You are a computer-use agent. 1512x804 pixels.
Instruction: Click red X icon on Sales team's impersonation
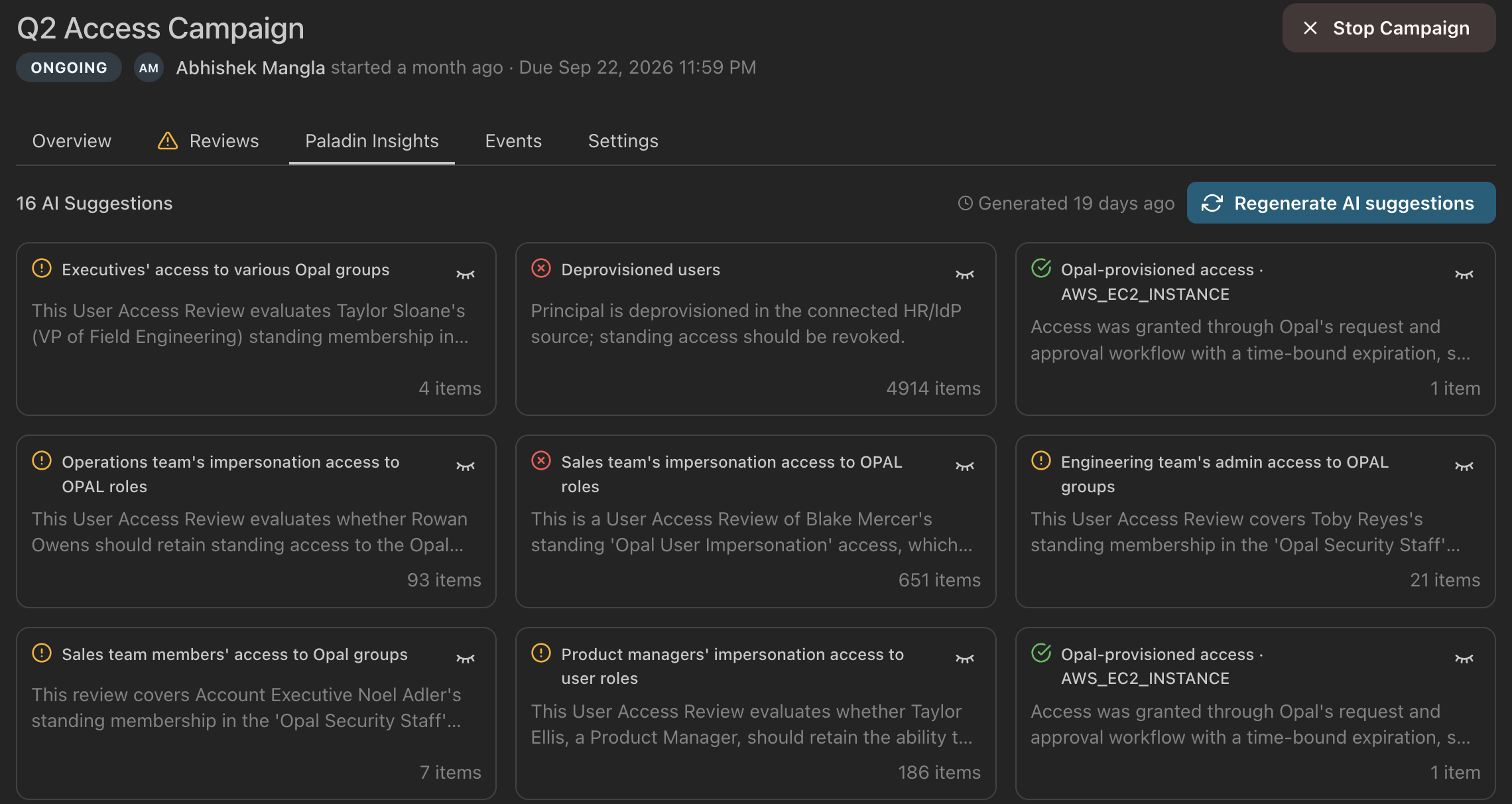541,460
